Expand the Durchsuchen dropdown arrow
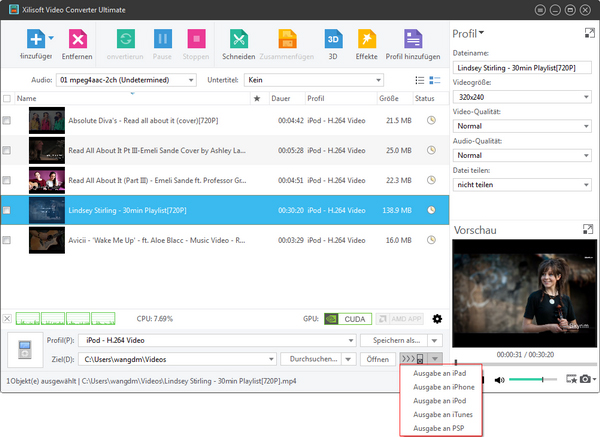 (x=348, y=359)
